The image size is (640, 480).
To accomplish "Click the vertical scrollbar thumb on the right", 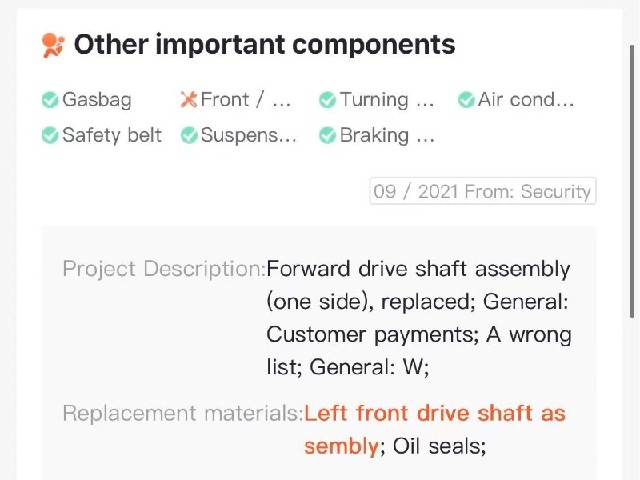I will pyautogui.click(x=632, y=181).
